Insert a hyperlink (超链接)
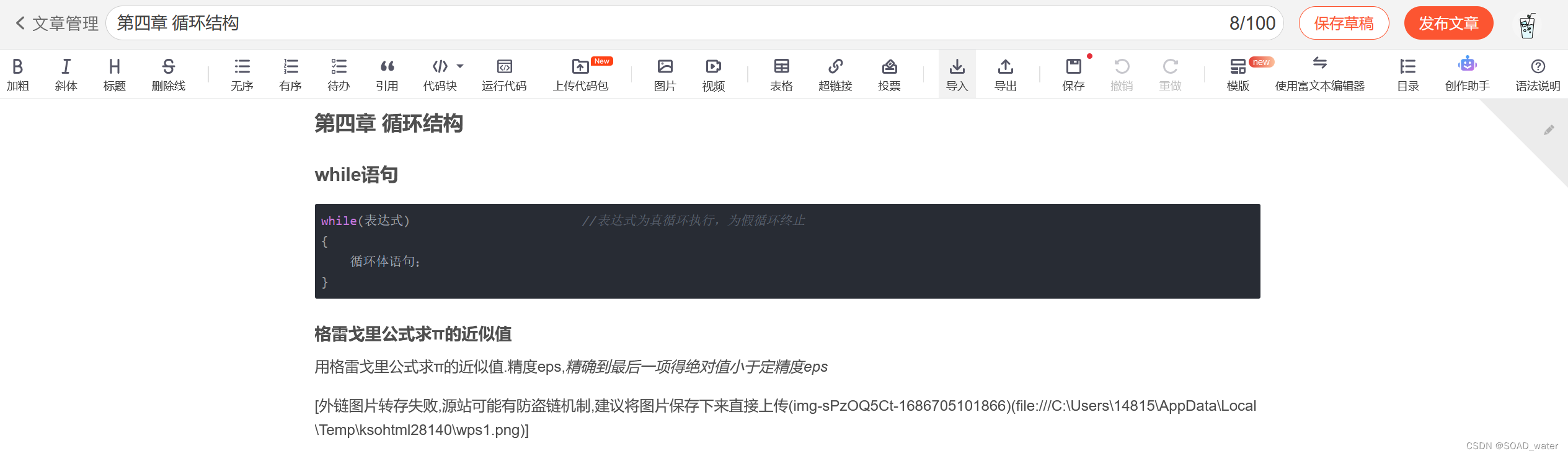1568x456 pixels. click(836, 74)
